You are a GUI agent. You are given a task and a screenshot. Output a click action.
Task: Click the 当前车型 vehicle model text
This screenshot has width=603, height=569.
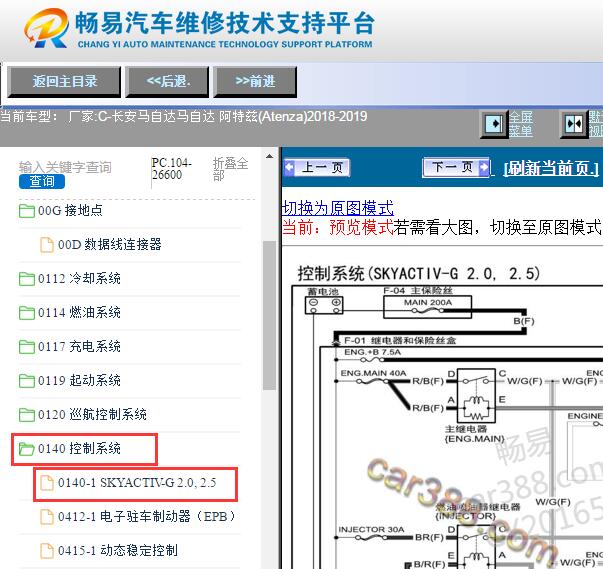coord(183,116)
